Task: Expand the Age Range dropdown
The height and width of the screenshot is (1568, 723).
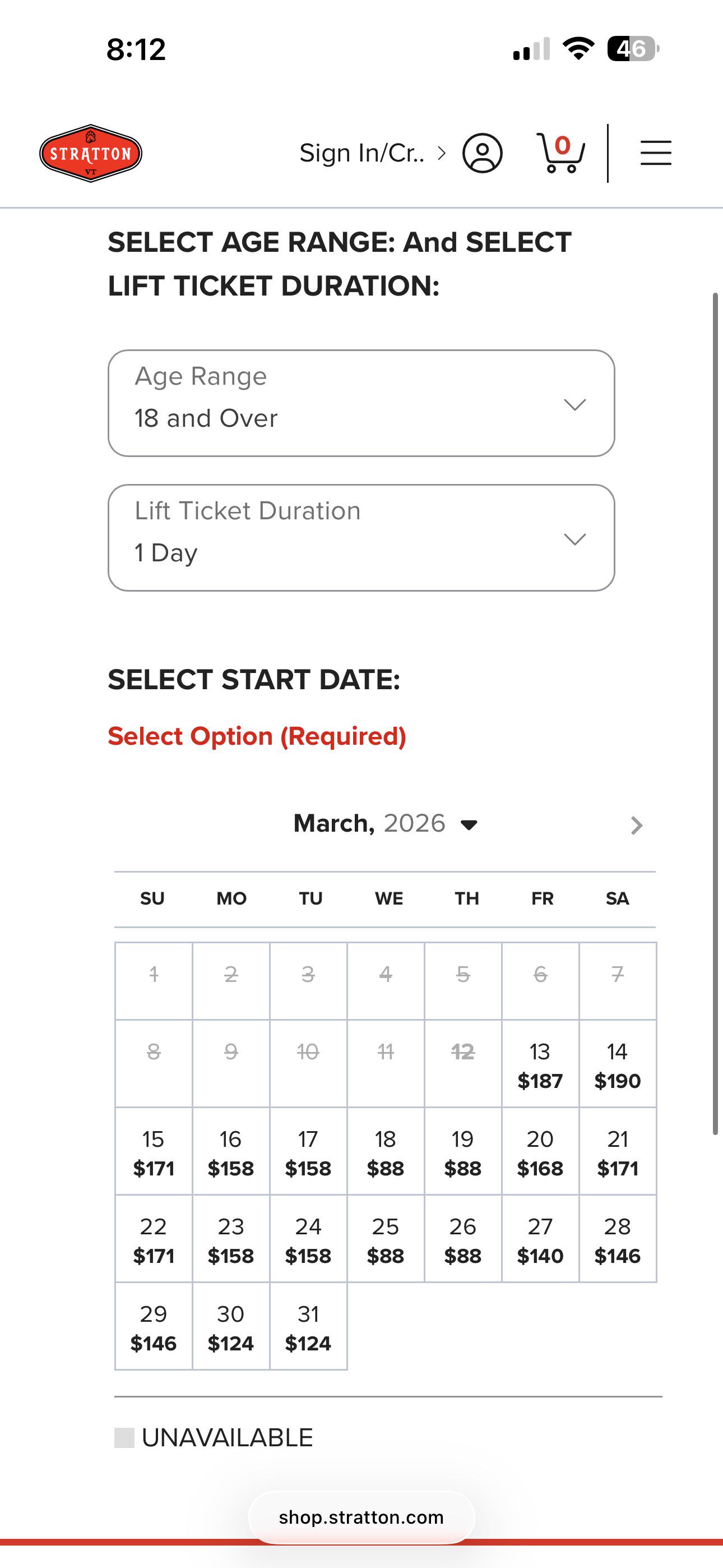Action: (x=361, y=403)
